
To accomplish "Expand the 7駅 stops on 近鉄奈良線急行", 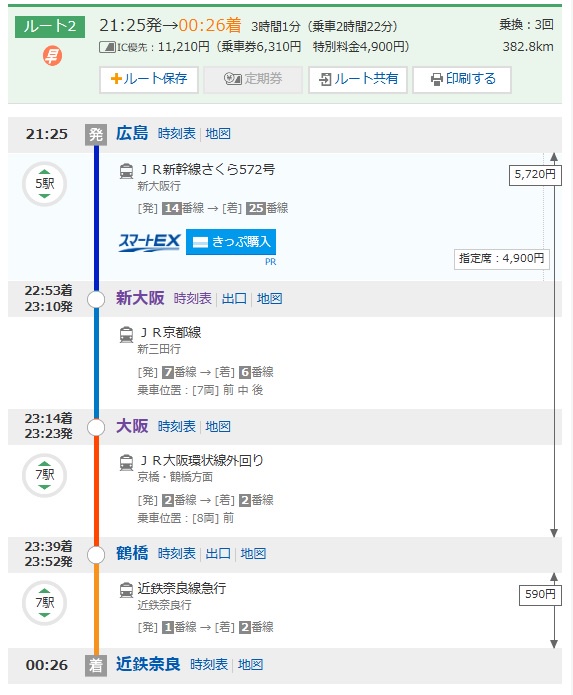I will tap(44, 603).
